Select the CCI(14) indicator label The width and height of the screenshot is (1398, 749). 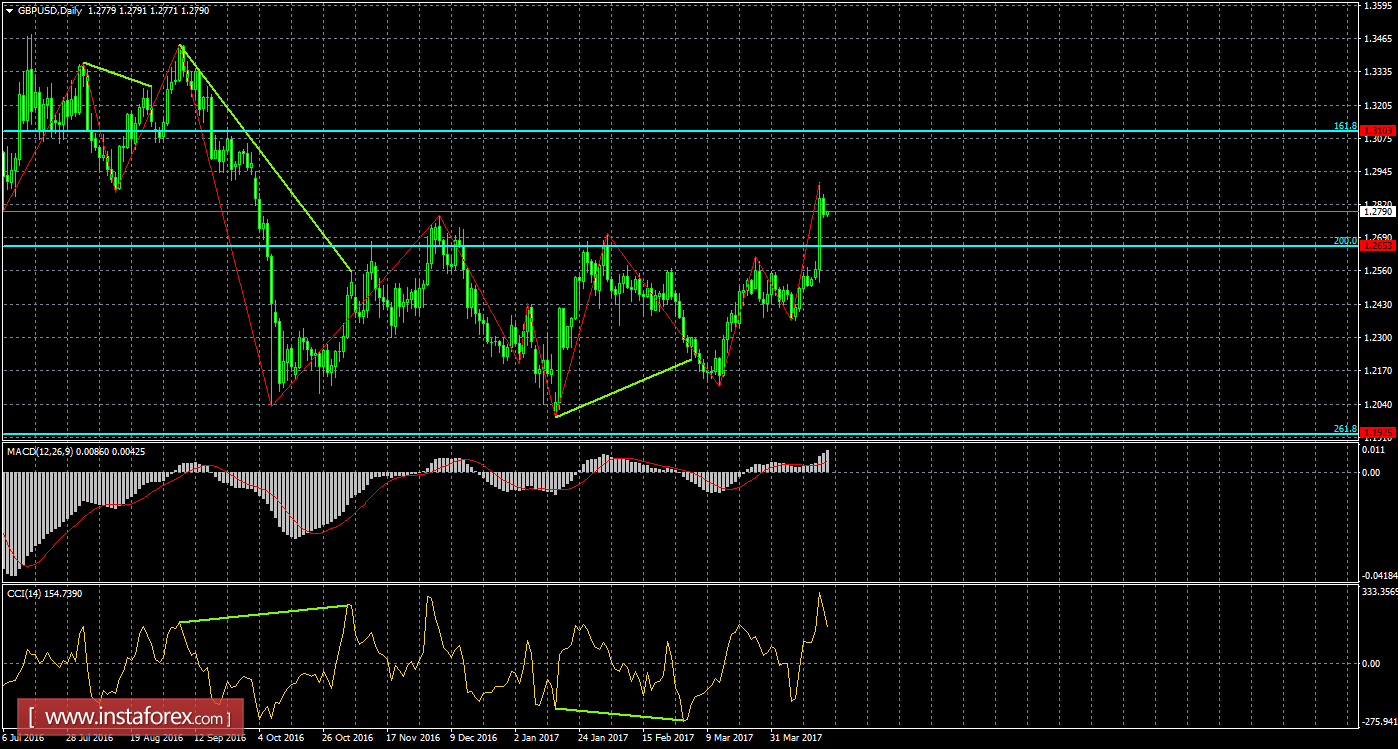pyautogui.click(x=27, y=593)
